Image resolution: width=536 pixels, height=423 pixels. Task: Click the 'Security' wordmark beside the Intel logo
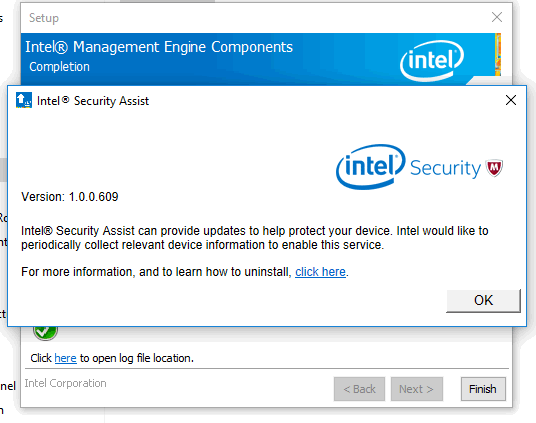445,168
